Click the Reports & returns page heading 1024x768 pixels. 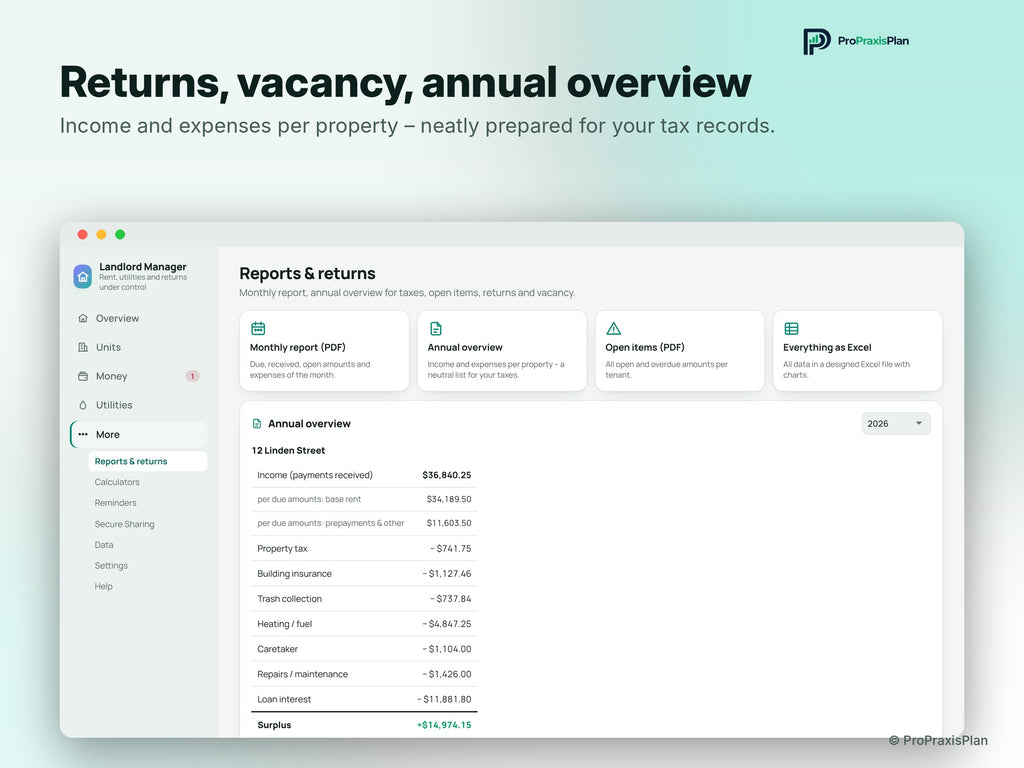[308, 273]
